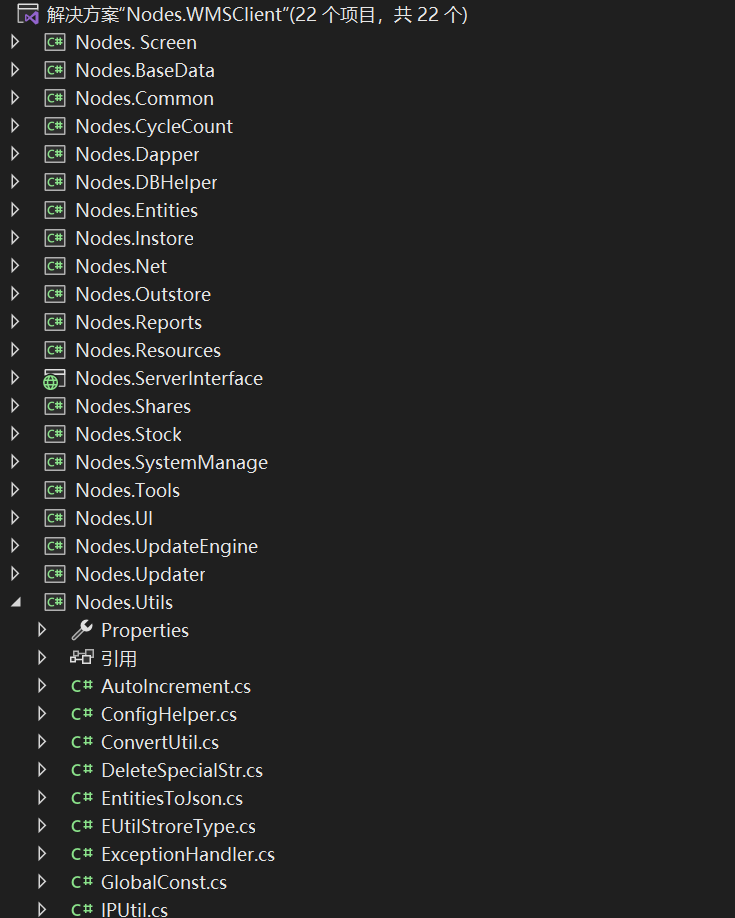Click the project icon next to Nodes.Net

pyautogui.click(x=55, y=266)
